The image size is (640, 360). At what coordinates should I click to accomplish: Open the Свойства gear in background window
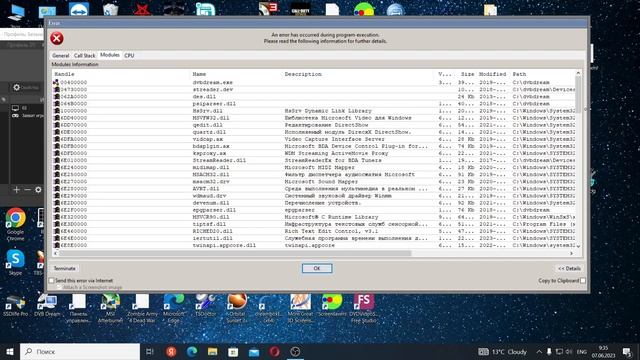coord(16,87)
